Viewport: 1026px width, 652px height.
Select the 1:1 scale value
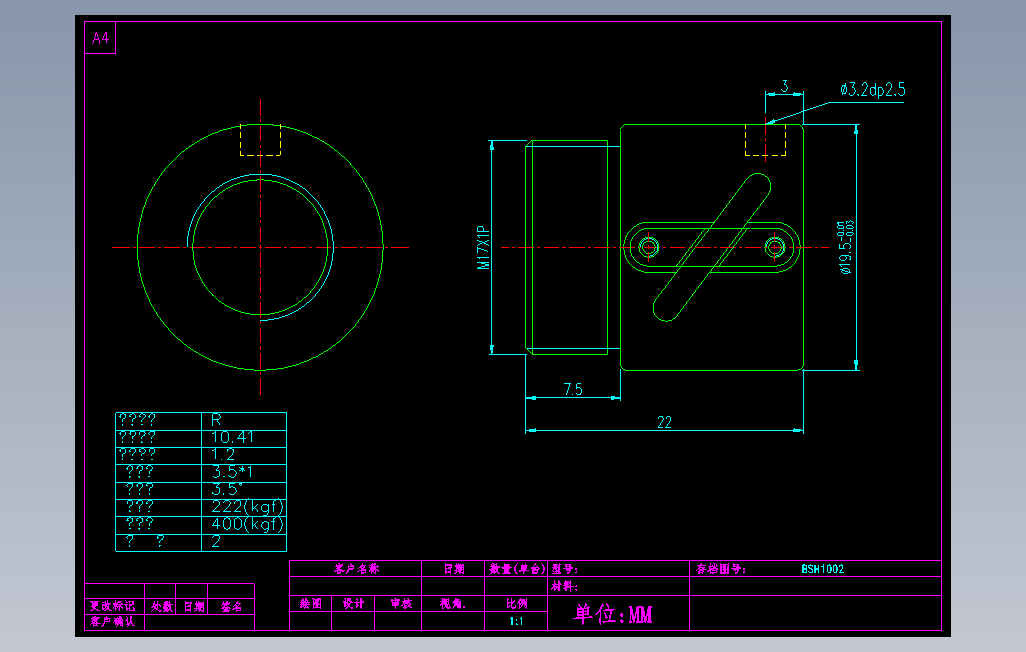516,621
